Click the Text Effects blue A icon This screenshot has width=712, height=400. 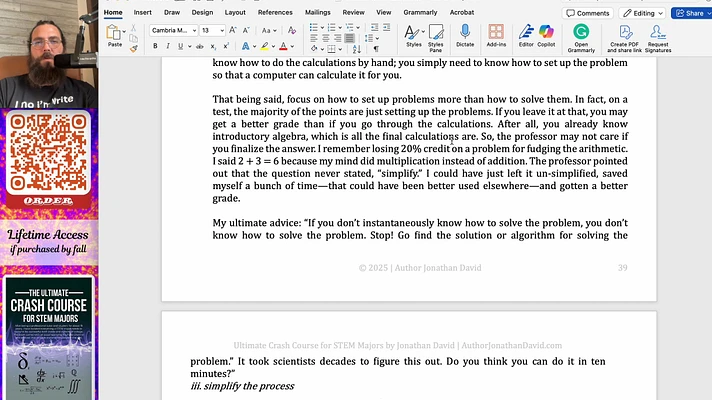point(245,46)
